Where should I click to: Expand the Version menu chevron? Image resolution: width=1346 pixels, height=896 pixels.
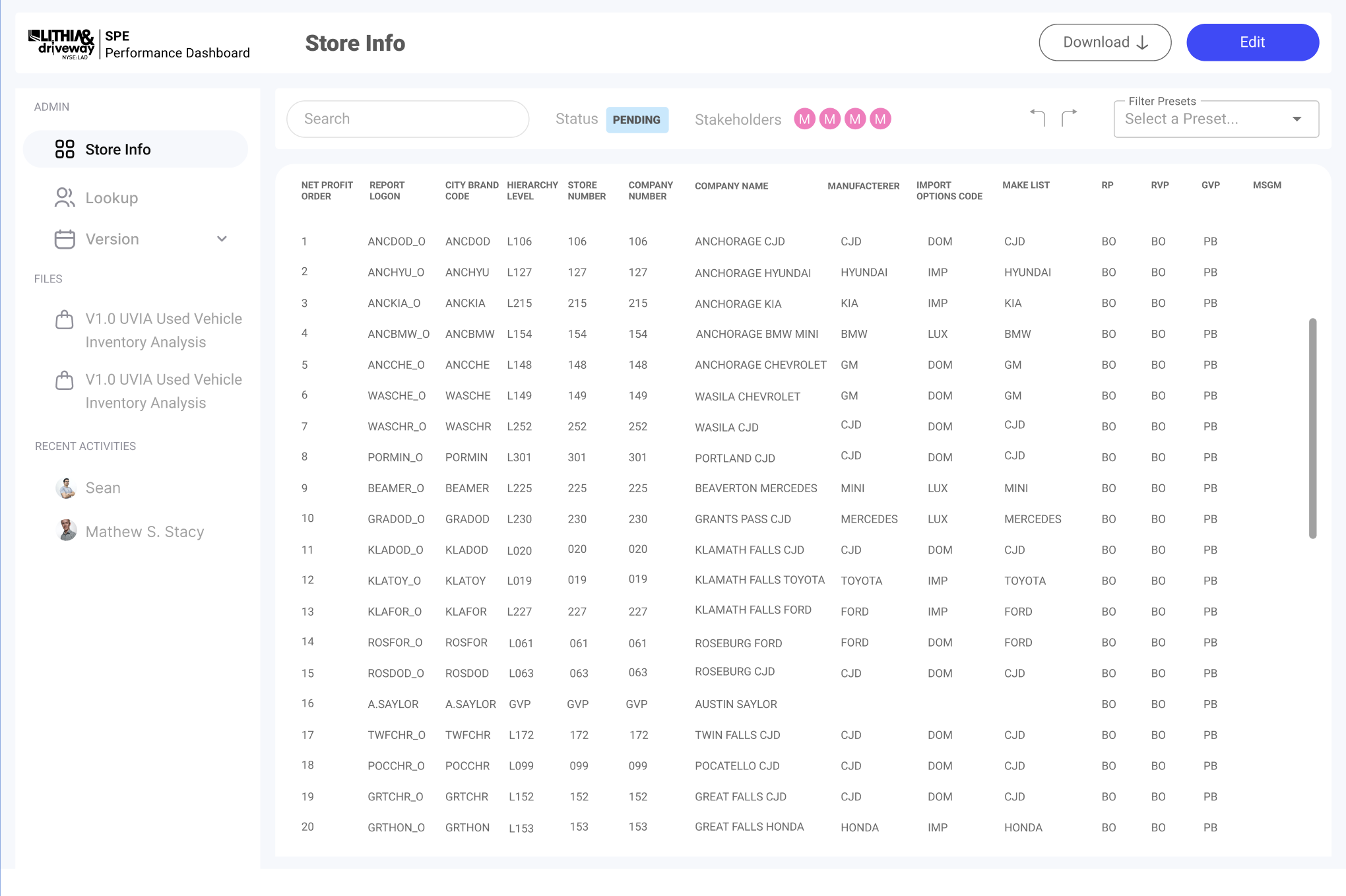point(222,239)
